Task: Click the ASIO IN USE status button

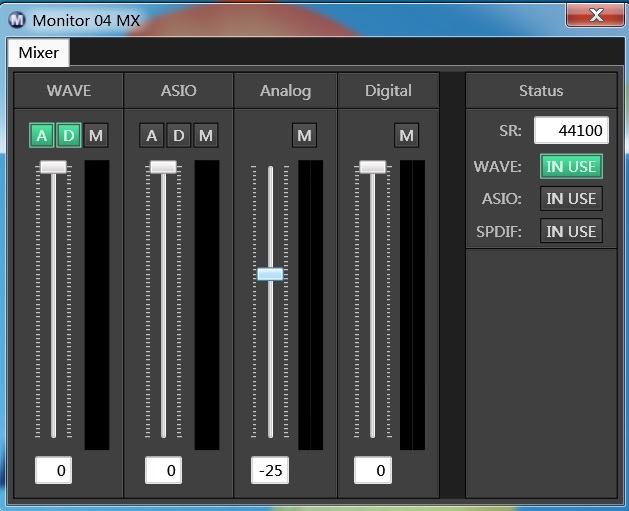Action: [x=570, y=198]
